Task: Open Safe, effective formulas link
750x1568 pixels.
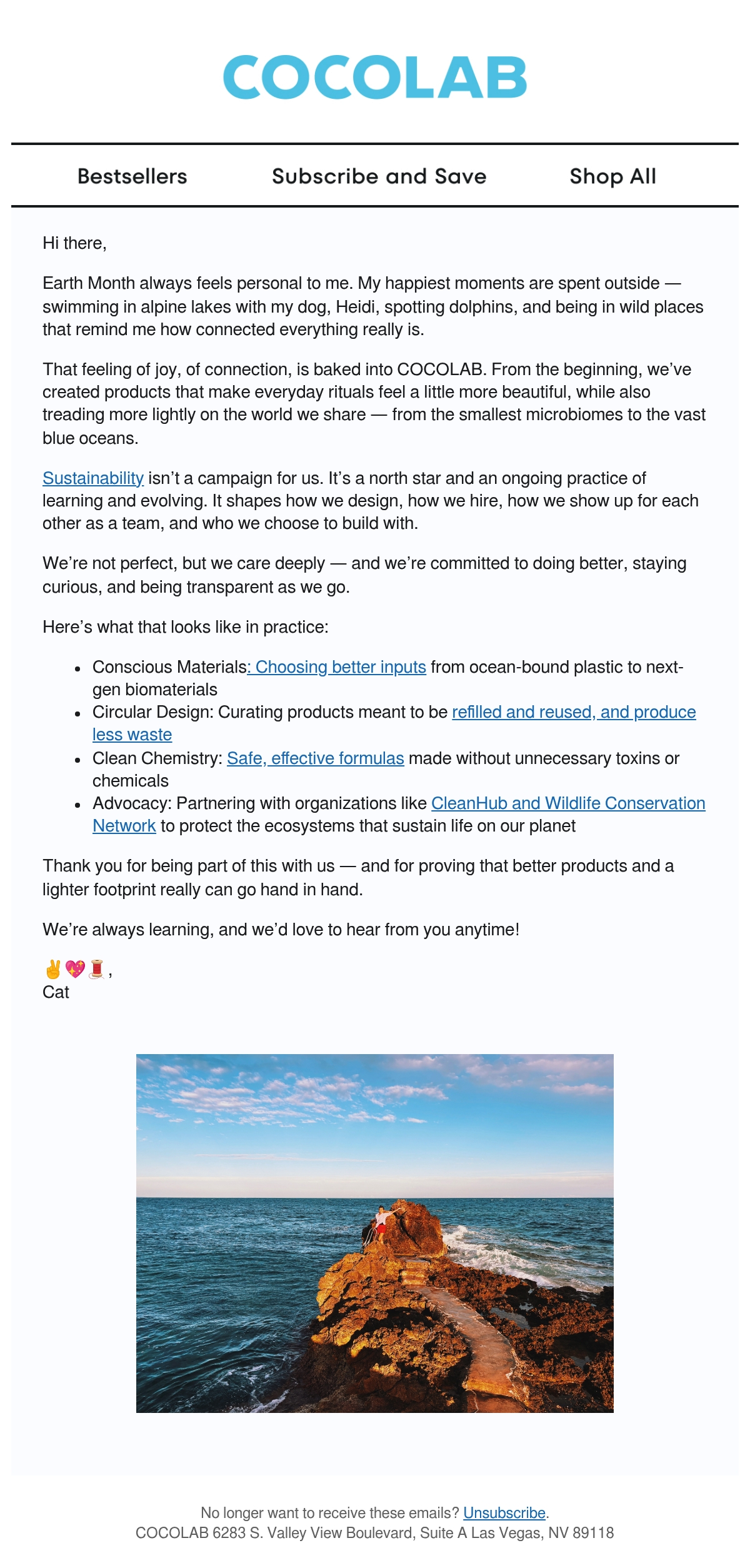Action: (x=316, y=758)
